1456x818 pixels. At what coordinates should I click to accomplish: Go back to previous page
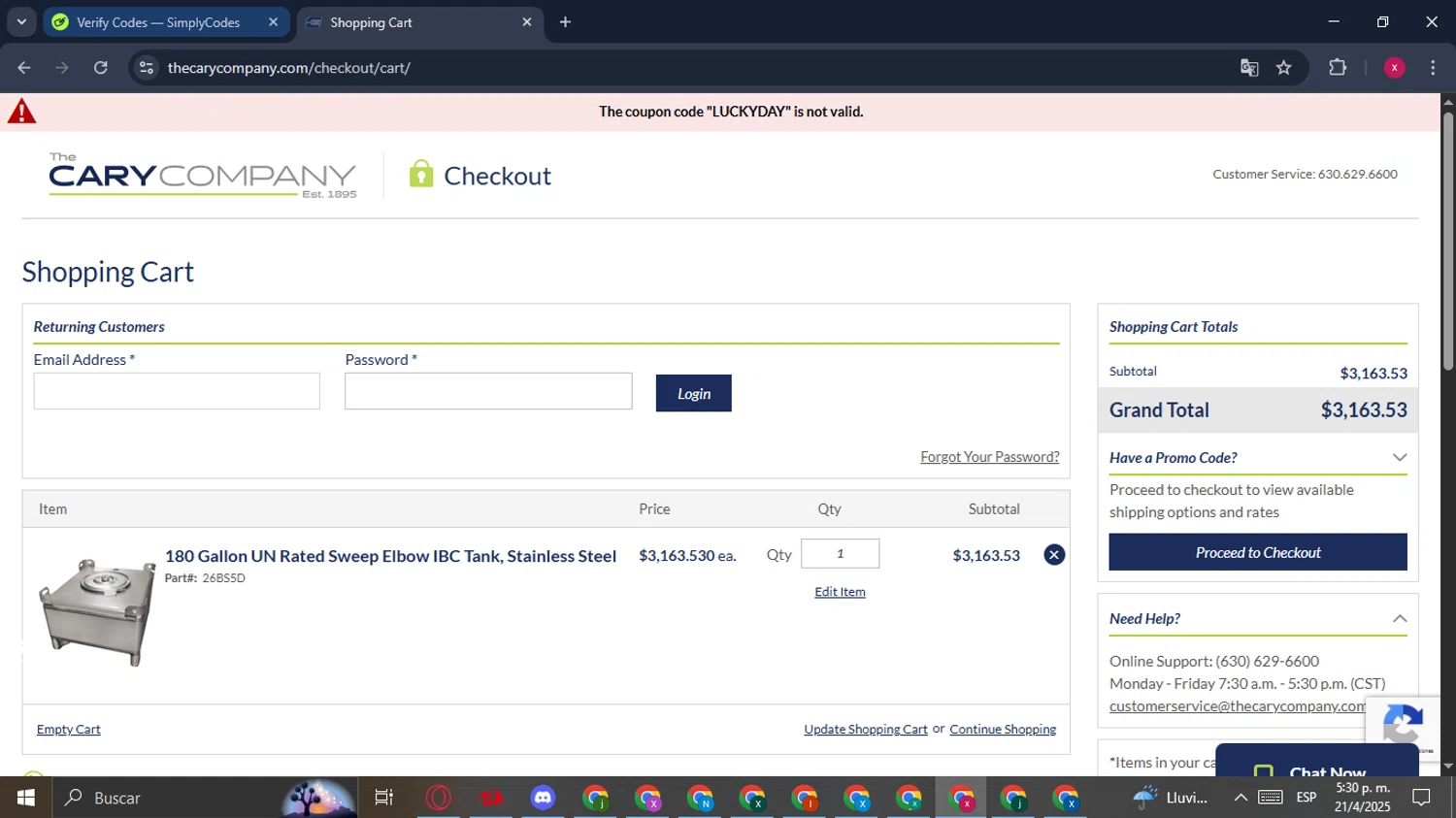pyautogui.click(x=24, y=68)
